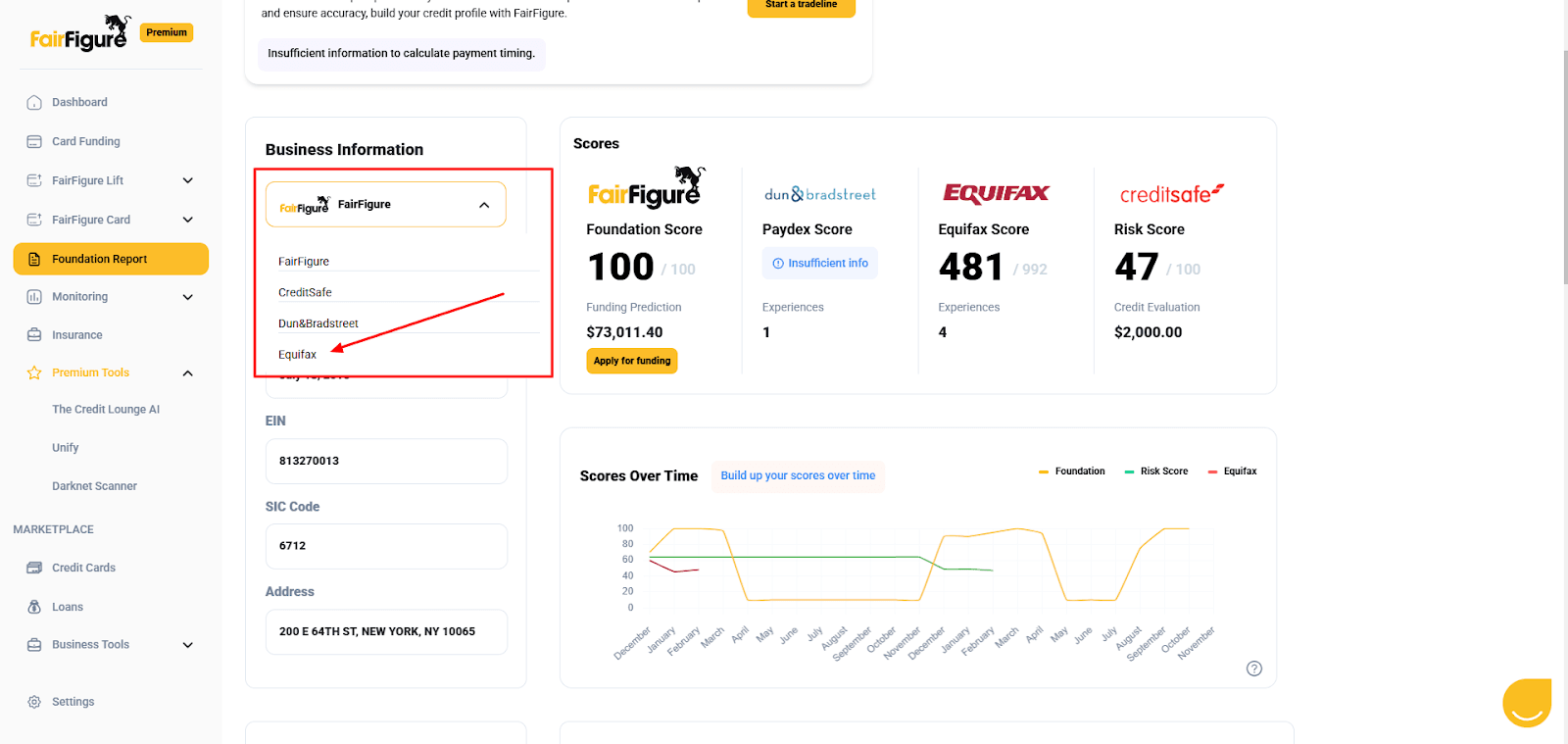
Task: Expand the Business Tools submenu chevron
Action: pos(188,644)
